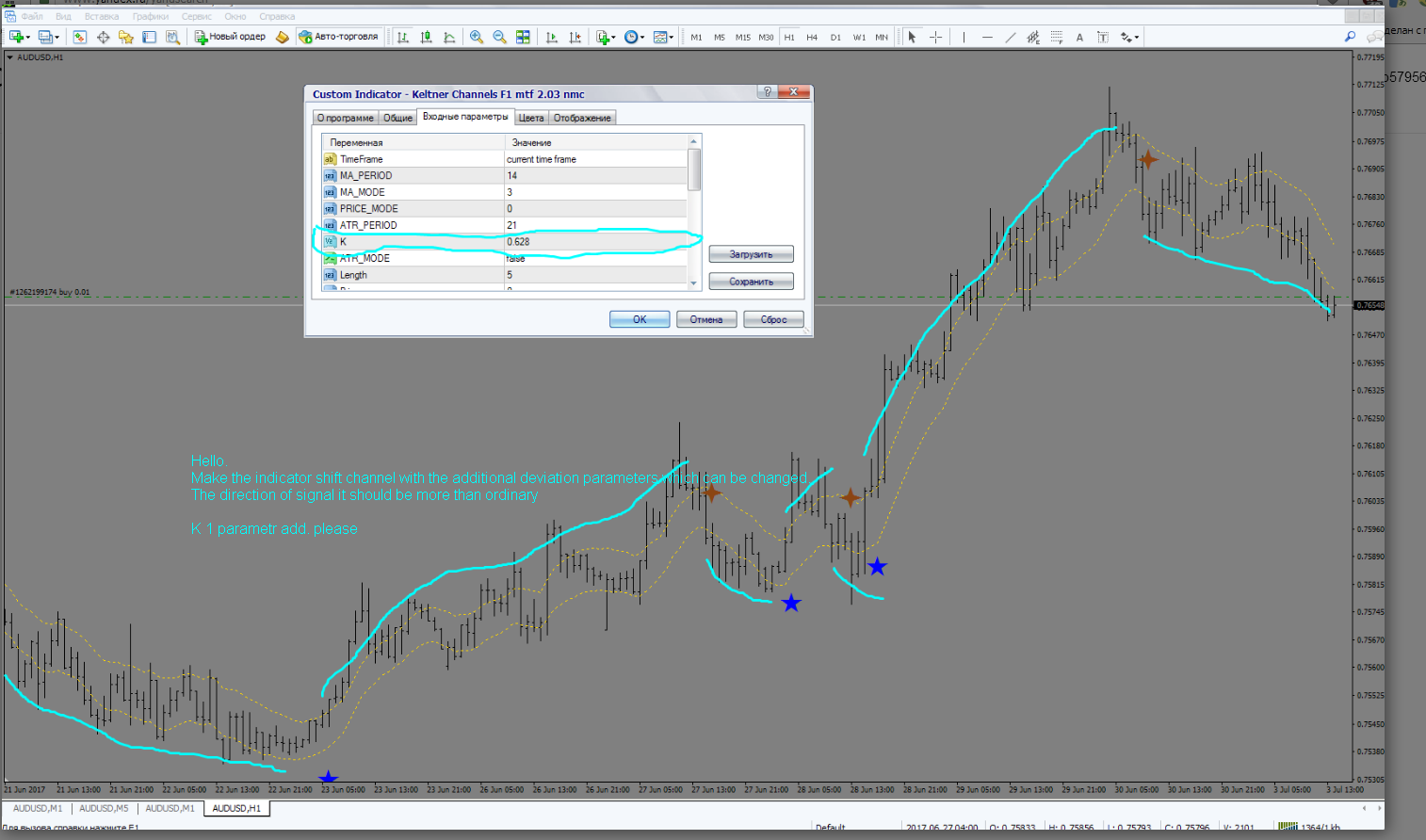Open the Графики menu
Viewport: 1426px width, 840px height.
151,16
